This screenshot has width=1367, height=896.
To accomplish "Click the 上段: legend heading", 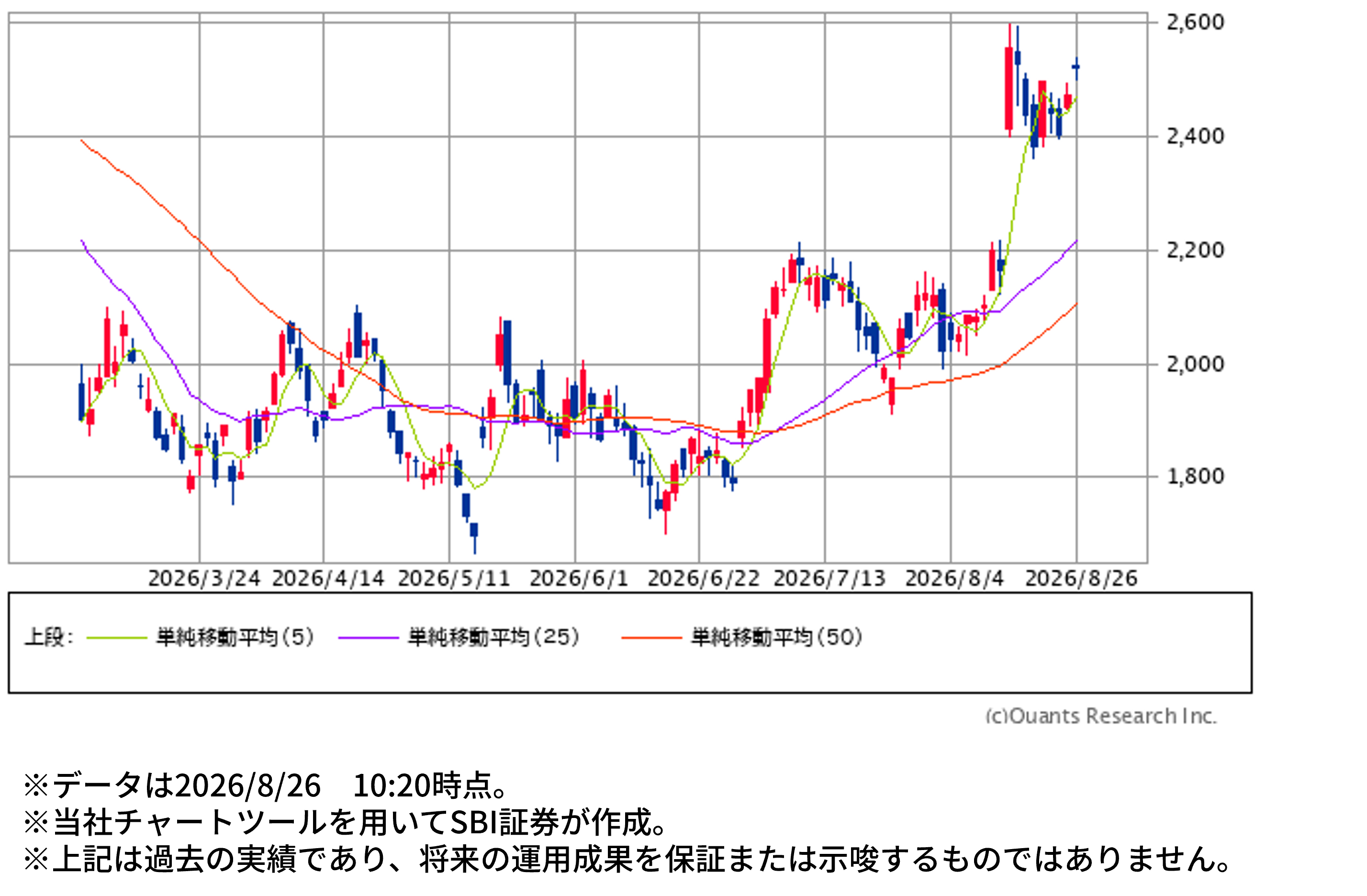I will click(49, 638).
